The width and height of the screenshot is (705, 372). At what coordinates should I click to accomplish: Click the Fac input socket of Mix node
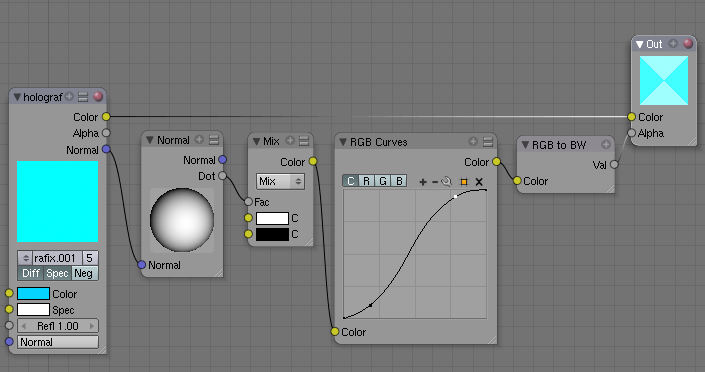[x=248, y=202]
